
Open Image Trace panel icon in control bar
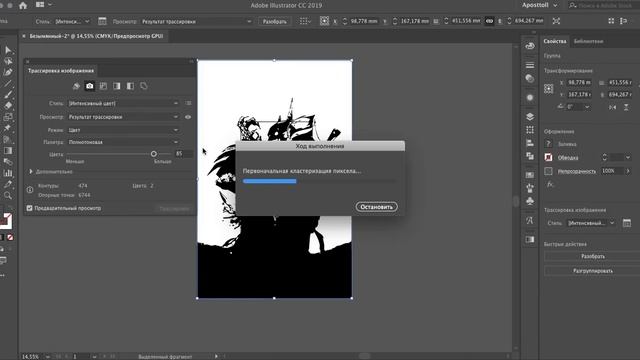tap(102, 21)
